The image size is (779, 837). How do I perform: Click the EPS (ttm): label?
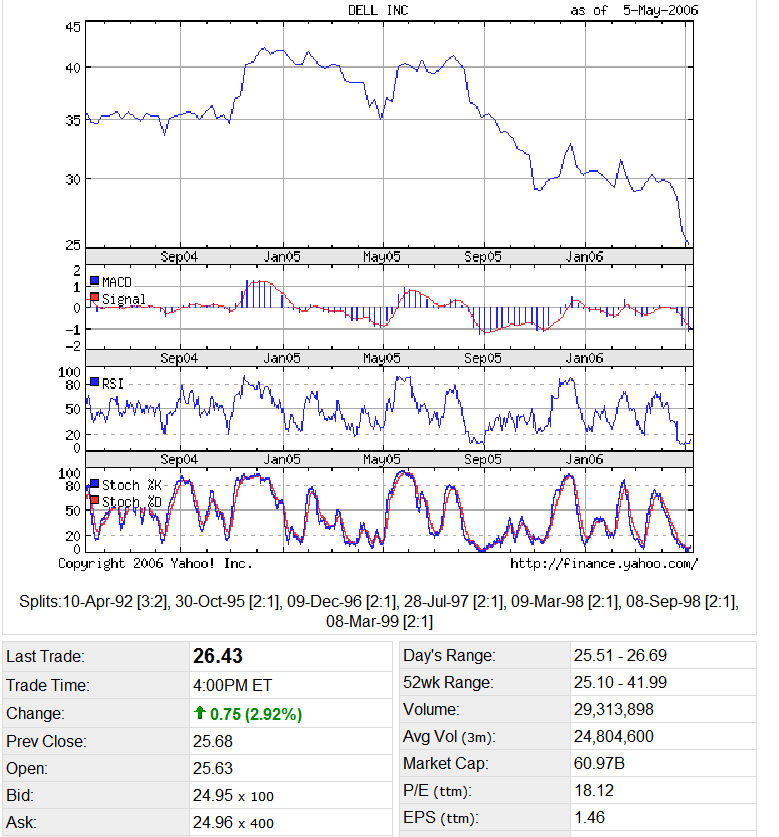440,818
